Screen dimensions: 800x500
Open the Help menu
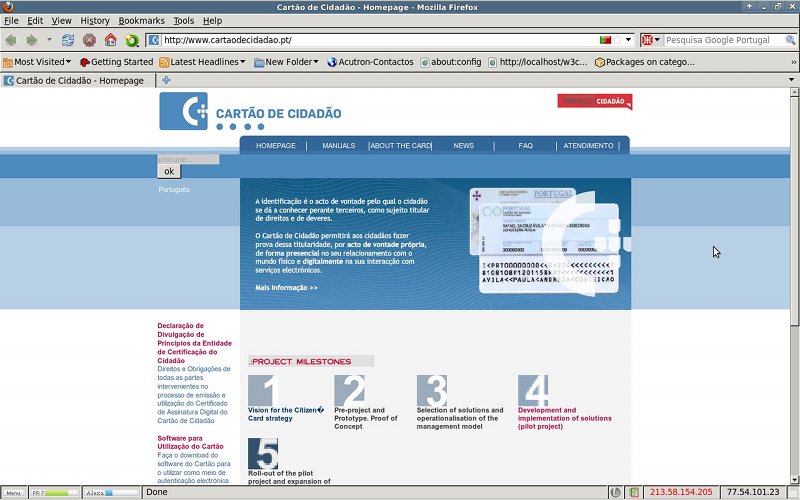[212, 21]
